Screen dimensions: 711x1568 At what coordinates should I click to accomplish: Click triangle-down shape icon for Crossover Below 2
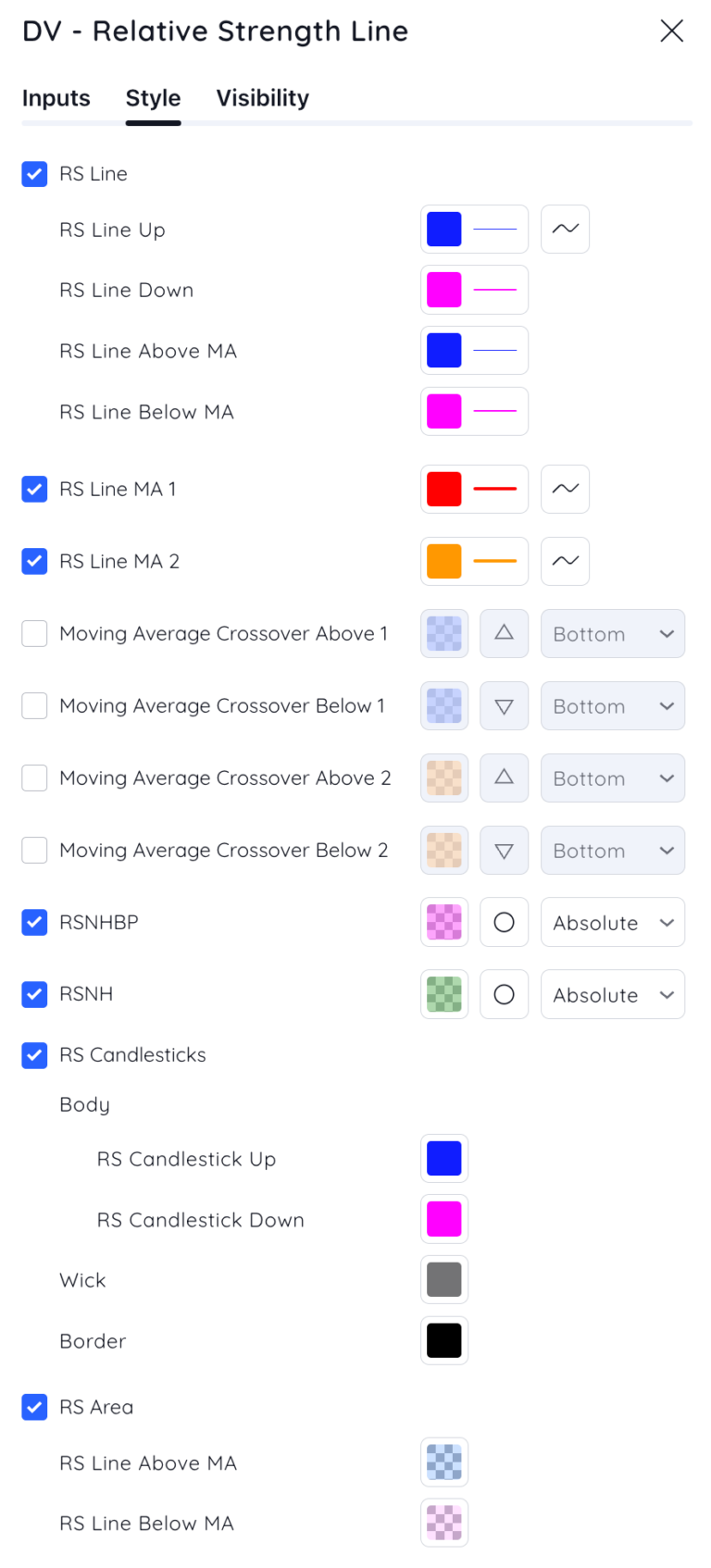click(x=504, y=850)
